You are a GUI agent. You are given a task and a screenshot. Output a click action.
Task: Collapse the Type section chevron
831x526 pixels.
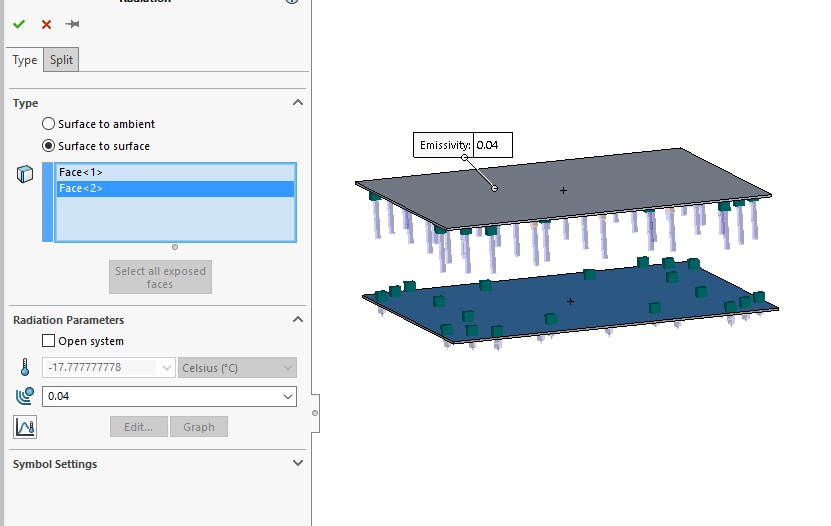298,102
